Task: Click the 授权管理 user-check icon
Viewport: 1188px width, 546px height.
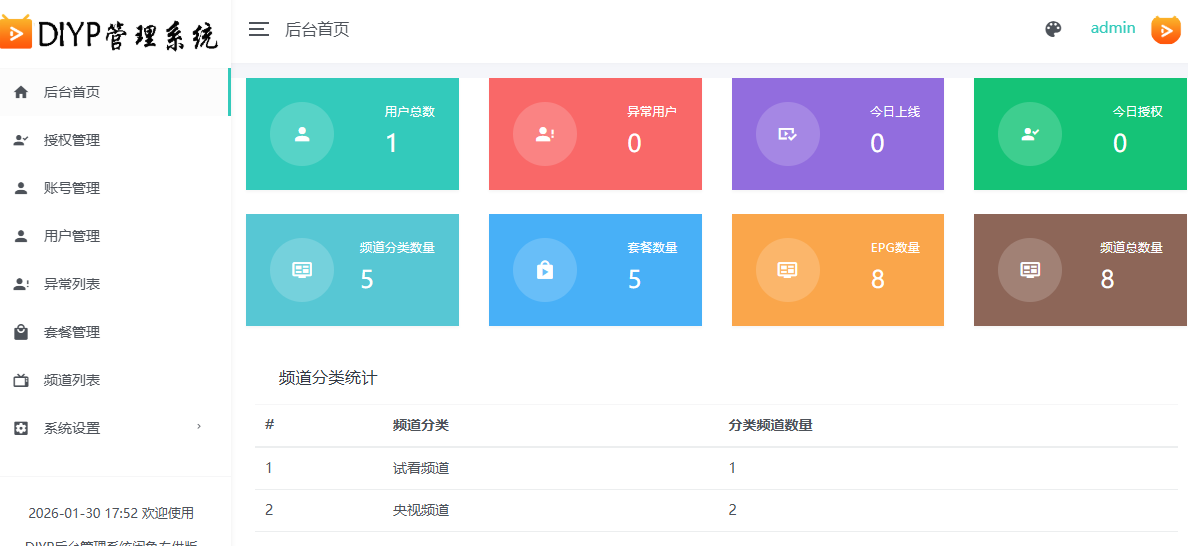Action: tap(21, 140)
